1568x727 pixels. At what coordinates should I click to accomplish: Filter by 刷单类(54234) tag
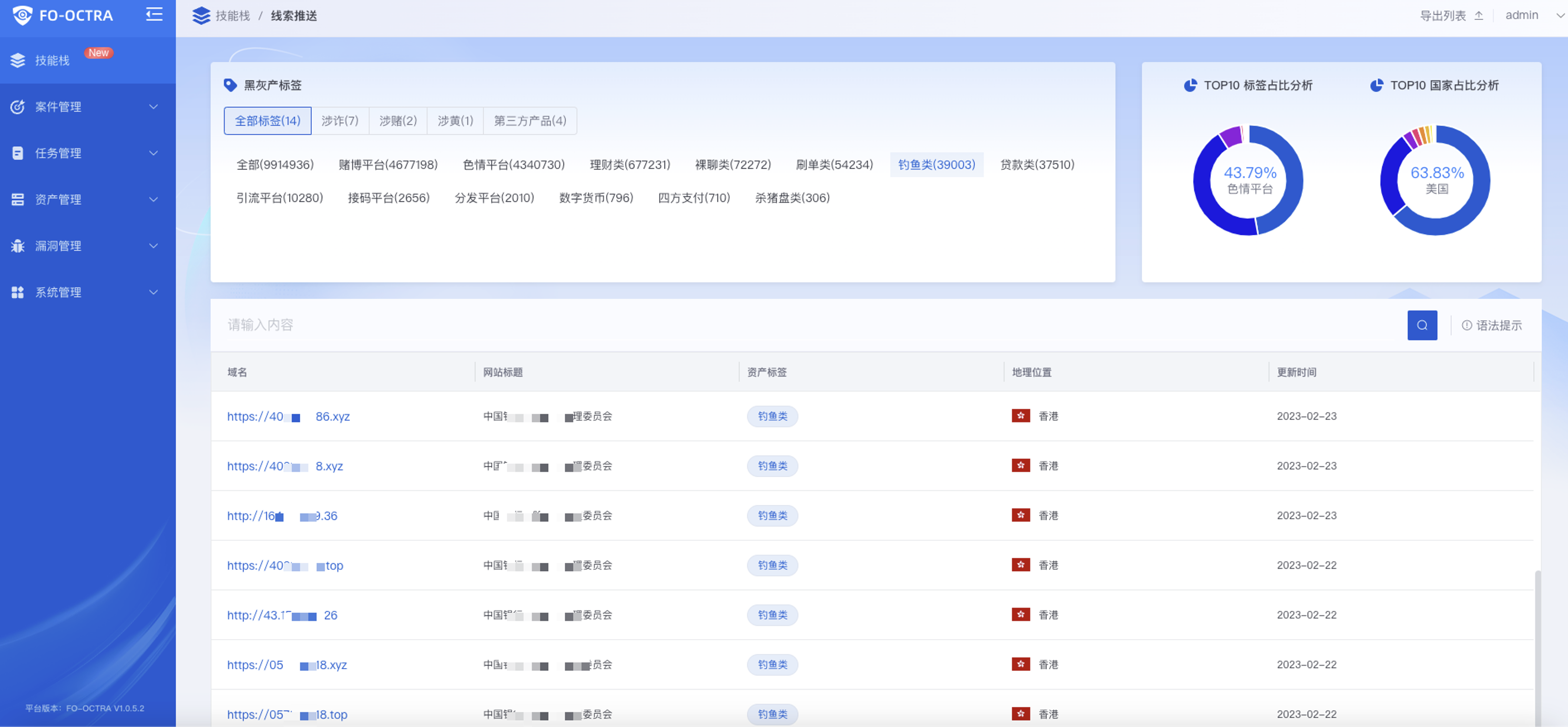pyautogui.click(x=834, y=165)
